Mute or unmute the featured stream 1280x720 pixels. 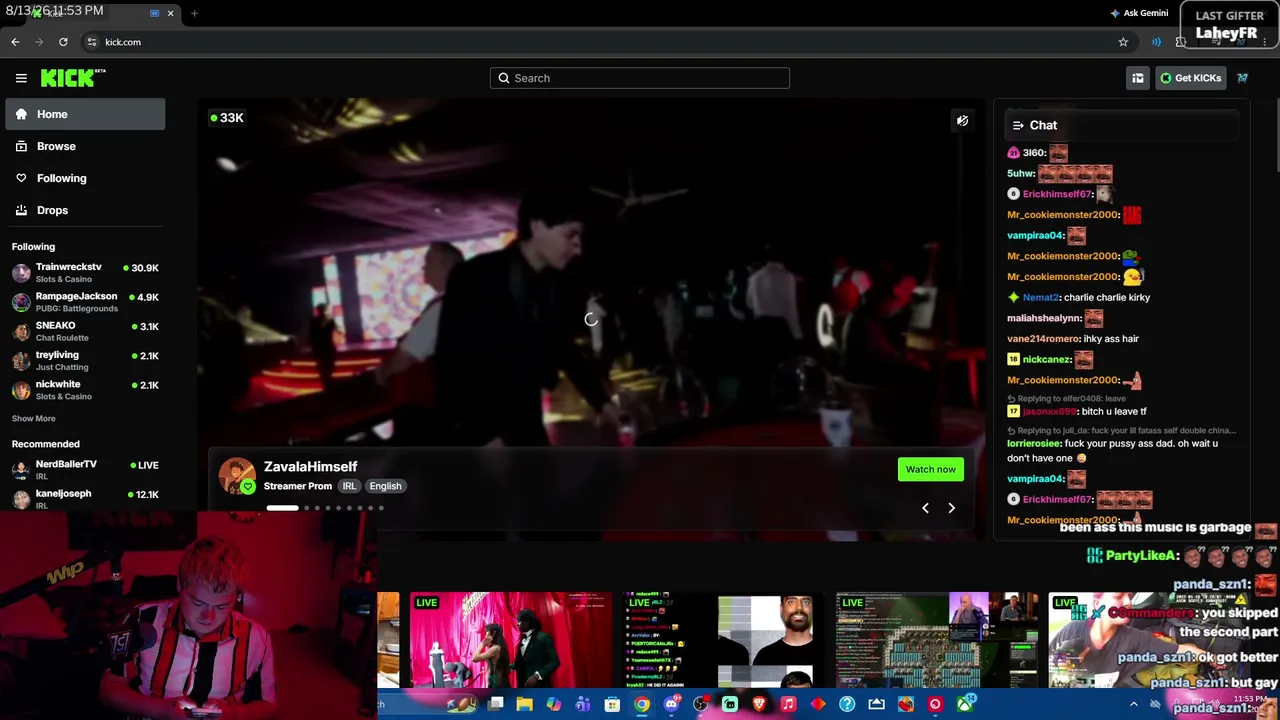click(962, 121)
